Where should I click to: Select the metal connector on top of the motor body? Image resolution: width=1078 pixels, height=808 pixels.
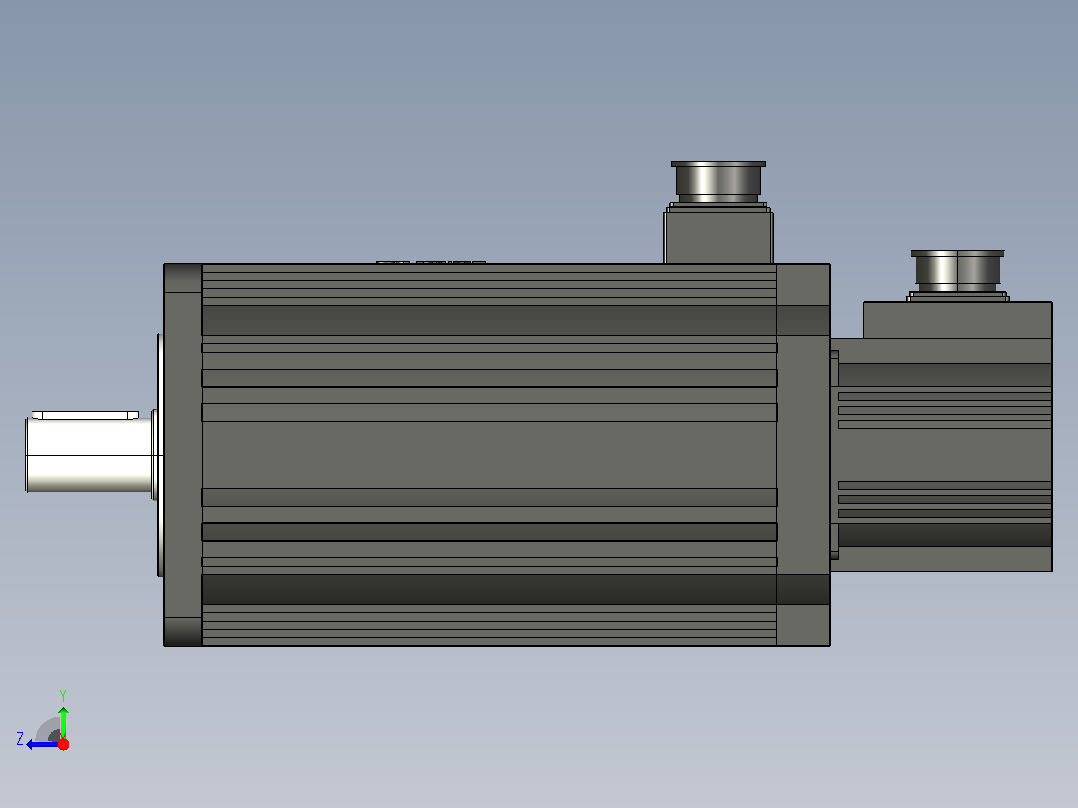pos(718,182)
